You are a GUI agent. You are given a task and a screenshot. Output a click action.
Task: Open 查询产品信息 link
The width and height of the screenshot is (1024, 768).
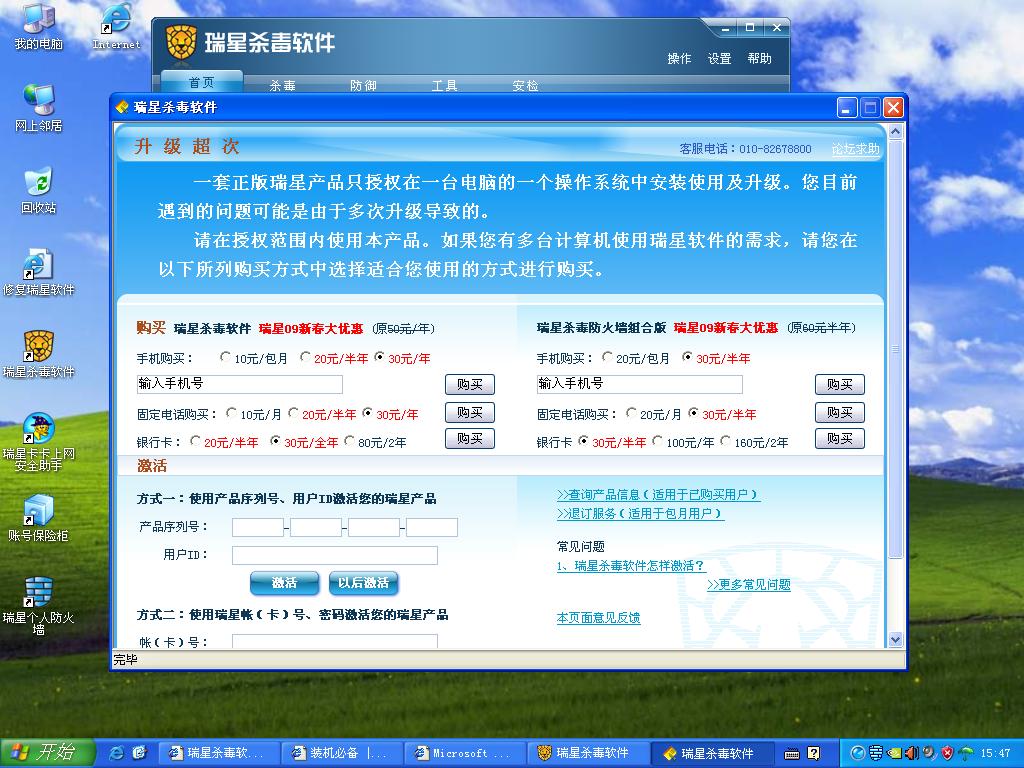658,494
